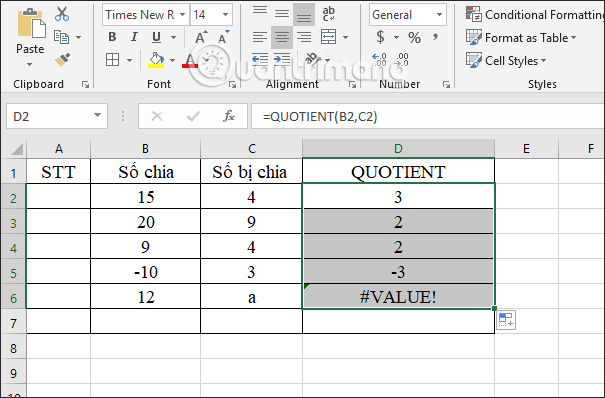Apply comma style
The width and height of the screenshot is (605, 398).
436,37
